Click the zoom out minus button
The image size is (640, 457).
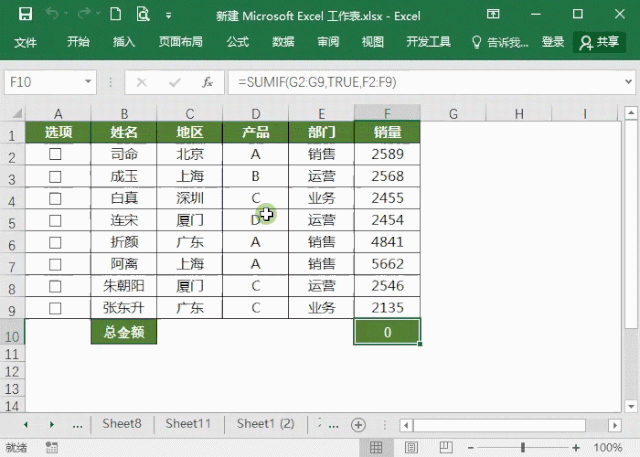click(x=471, y=448)
